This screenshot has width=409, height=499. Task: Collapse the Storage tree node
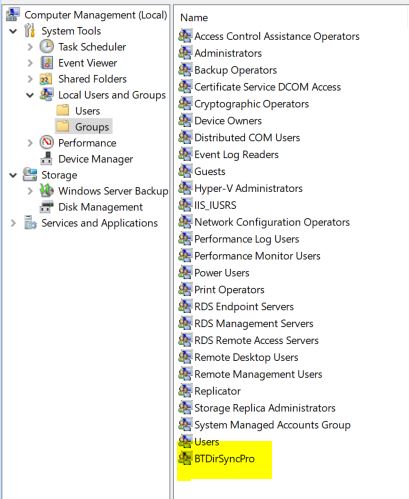13,175
